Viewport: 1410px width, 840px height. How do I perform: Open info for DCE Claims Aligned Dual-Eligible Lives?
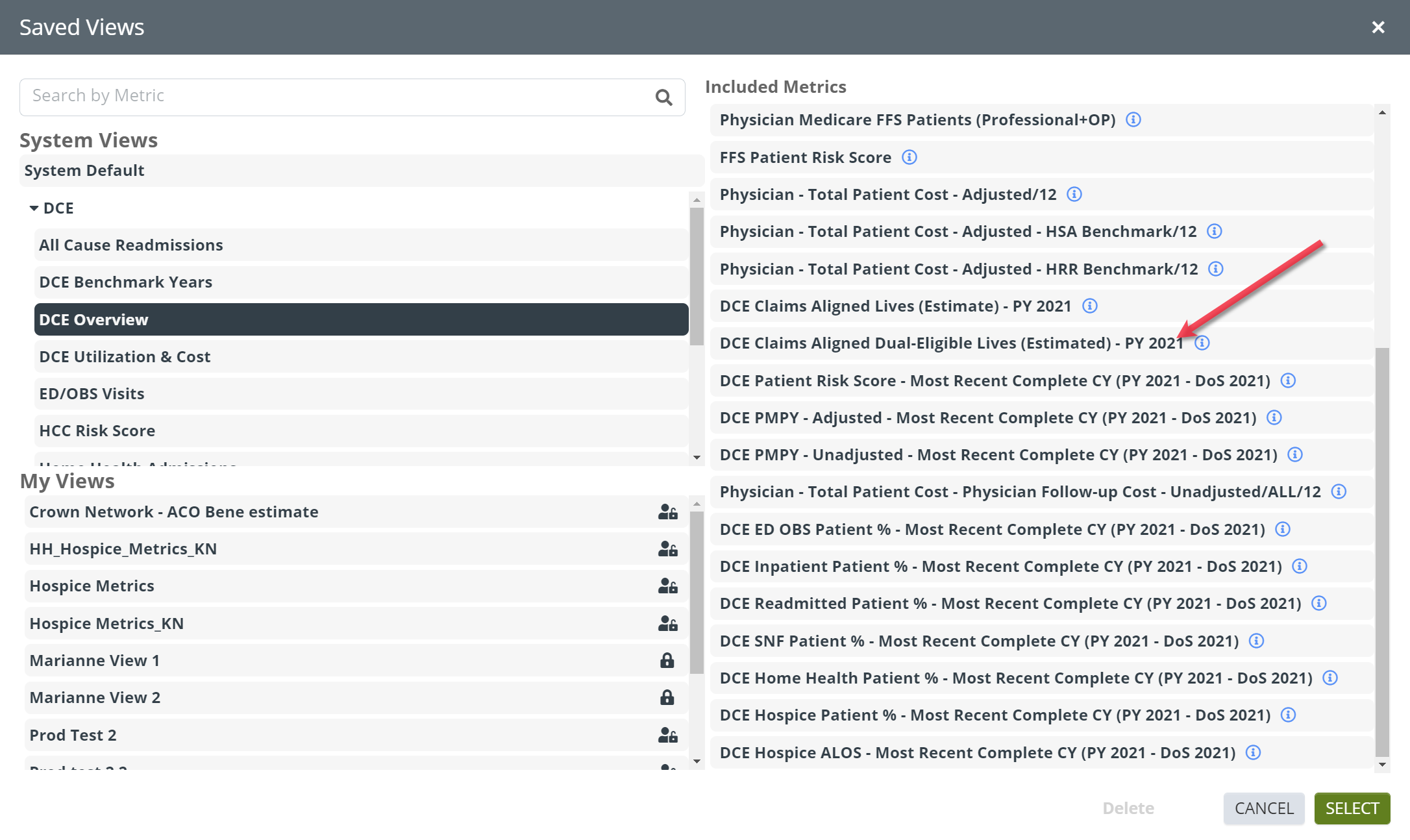[x=1202, y=343]
